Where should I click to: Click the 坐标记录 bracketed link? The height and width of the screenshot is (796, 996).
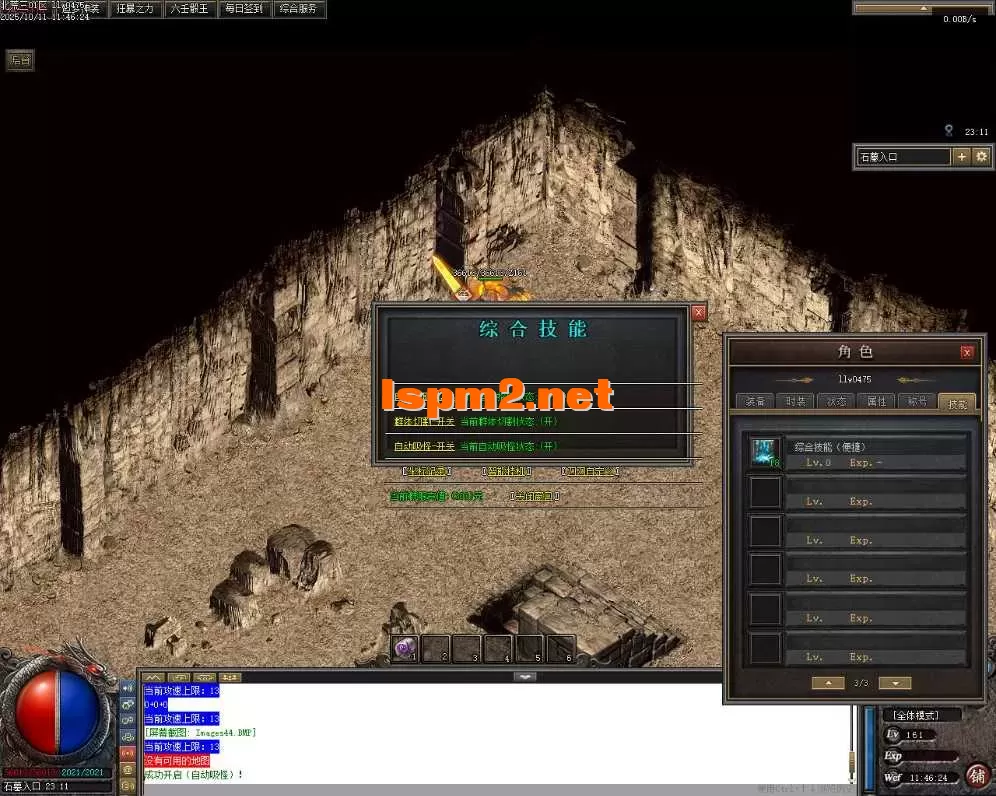tap(426, 471)
